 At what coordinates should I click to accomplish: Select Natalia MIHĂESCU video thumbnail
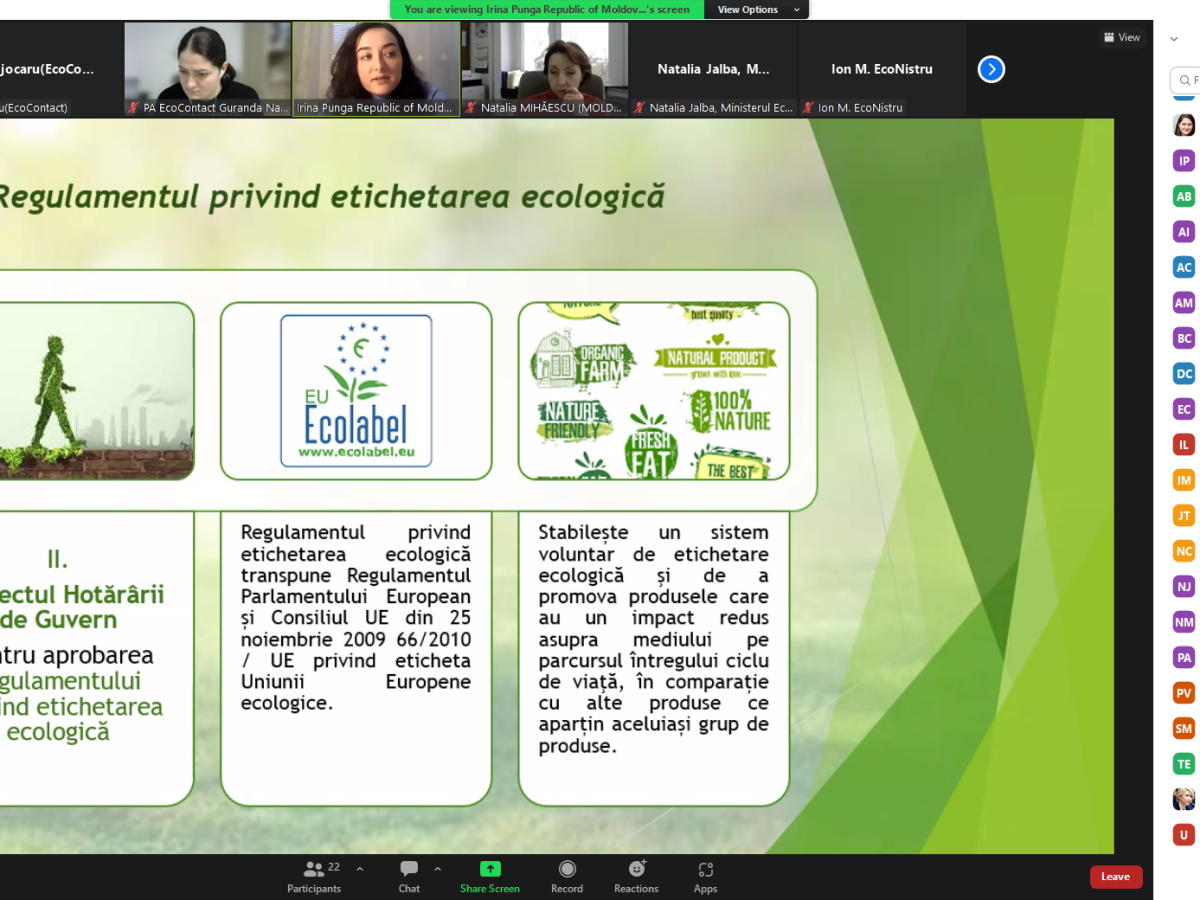tap(545, 70)
